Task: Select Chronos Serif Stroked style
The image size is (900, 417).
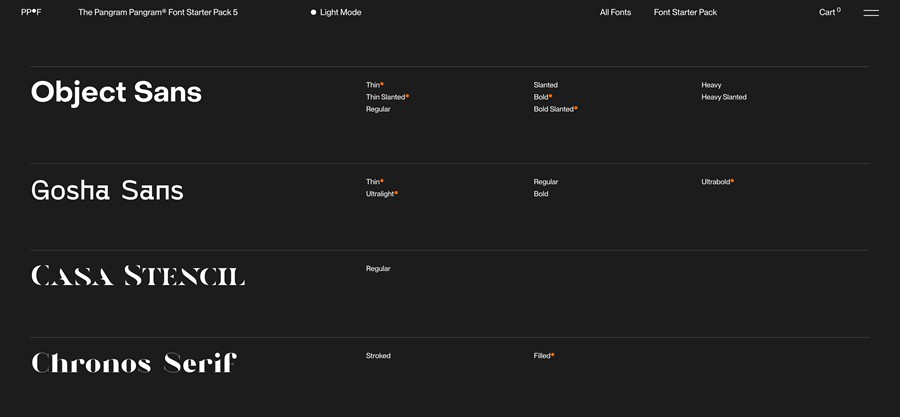Action: coord(378,356)
